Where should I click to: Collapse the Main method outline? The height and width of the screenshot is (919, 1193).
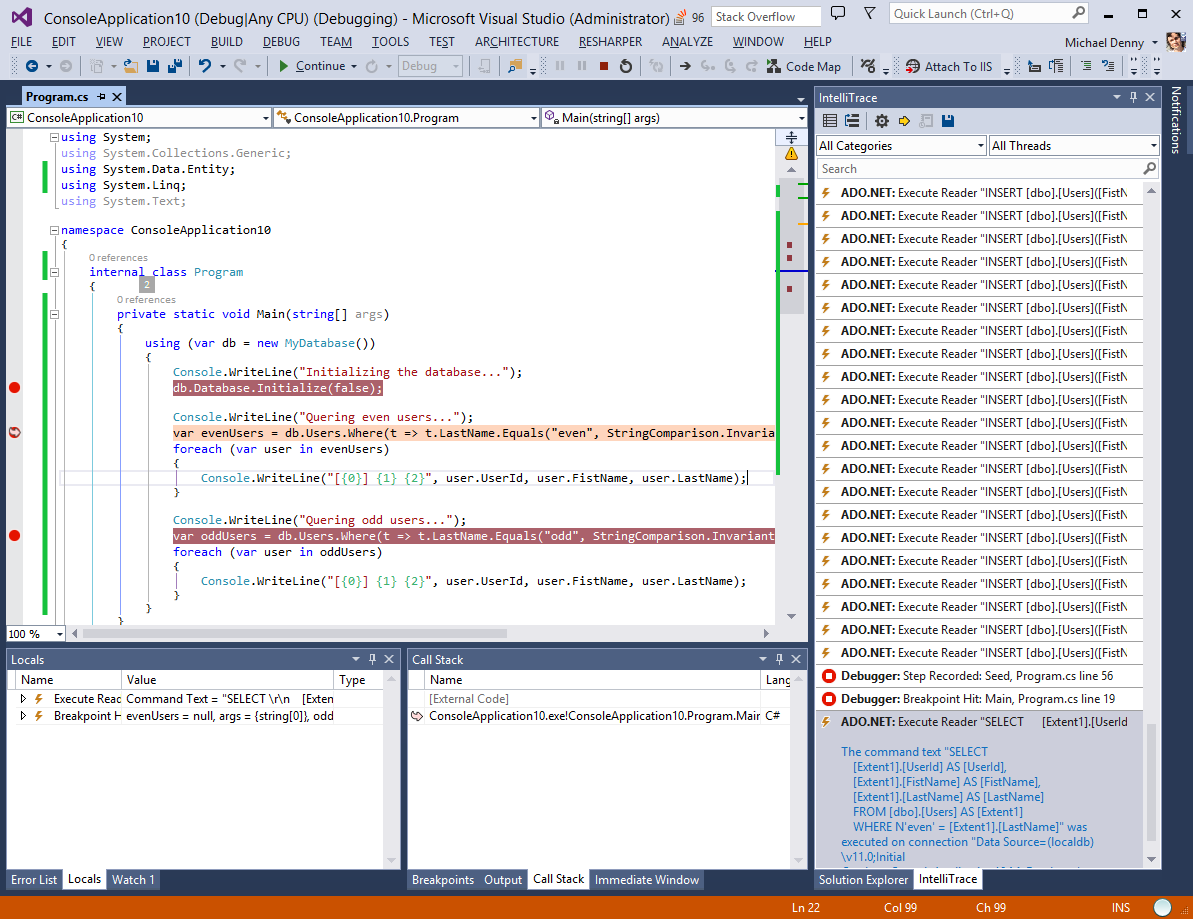54,313
